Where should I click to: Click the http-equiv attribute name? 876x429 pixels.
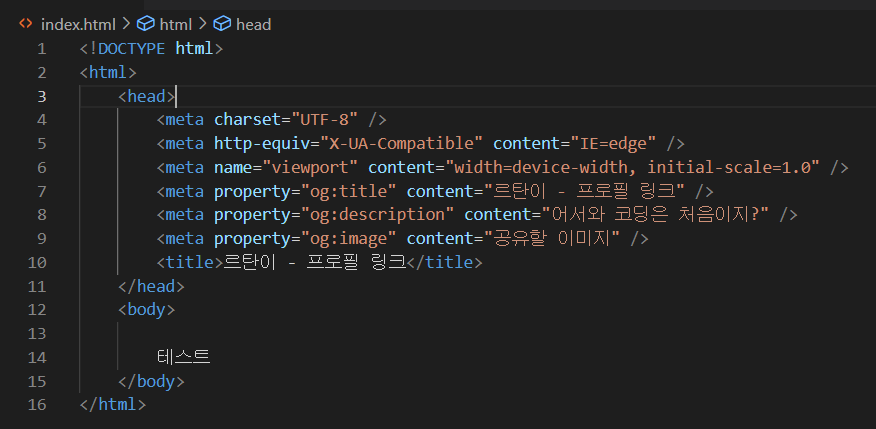pos(262,144)
